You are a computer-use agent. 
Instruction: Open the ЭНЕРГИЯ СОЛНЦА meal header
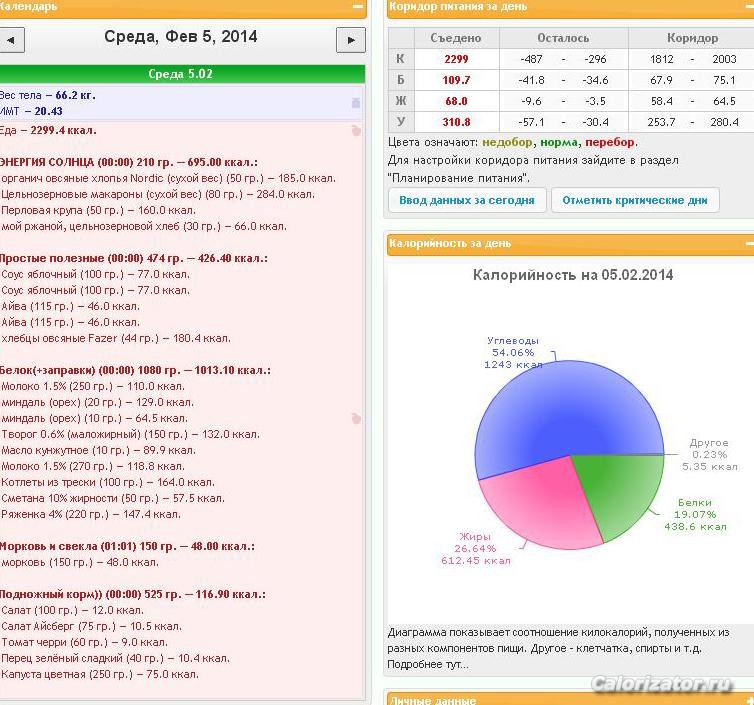pyautogui.click(x=128, y=162)
